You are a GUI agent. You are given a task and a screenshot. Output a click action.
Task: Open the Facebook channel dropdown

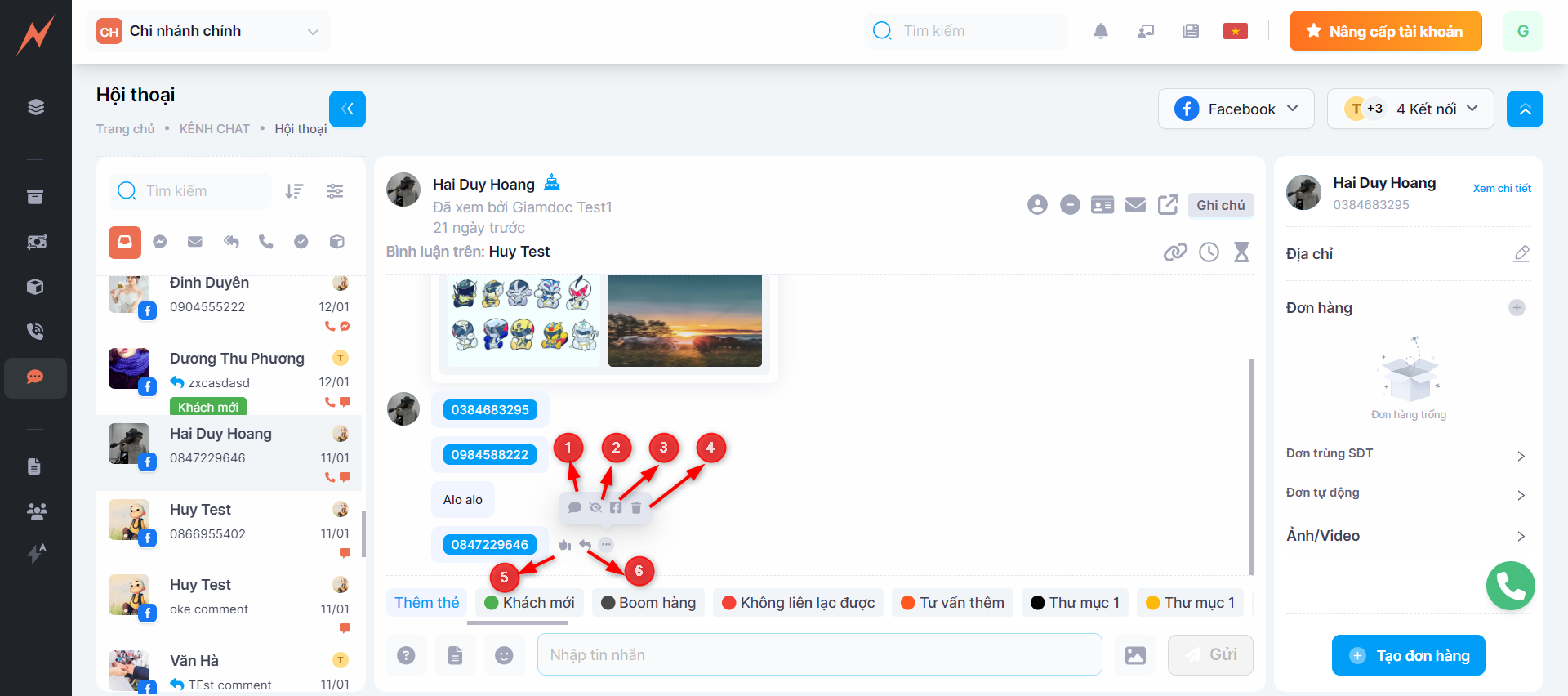point(1236,109)
